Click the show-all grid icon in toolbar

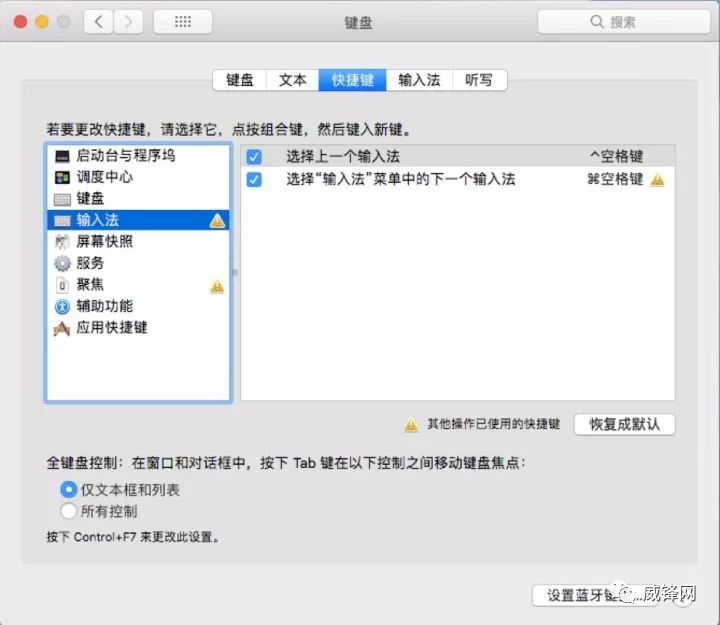coord(182,21)
